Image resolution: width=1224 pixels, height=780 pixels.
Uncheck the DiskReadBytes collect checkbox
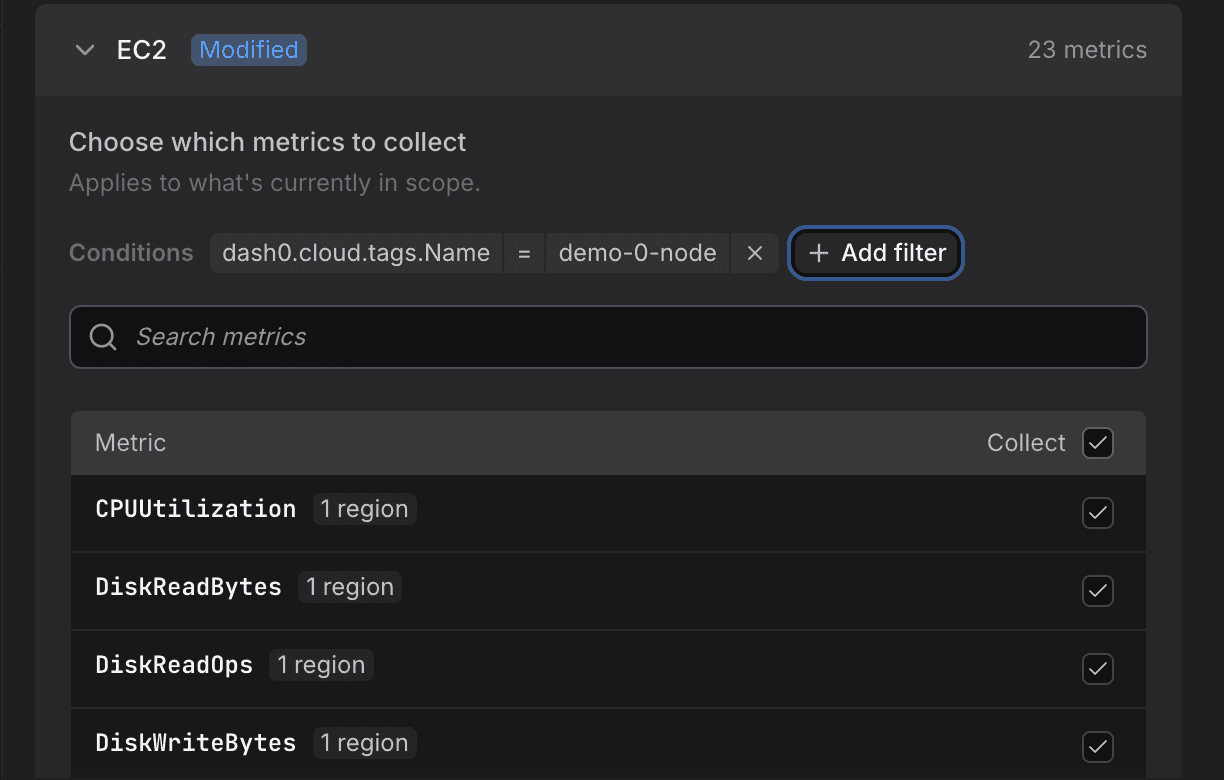[1098, 591]
